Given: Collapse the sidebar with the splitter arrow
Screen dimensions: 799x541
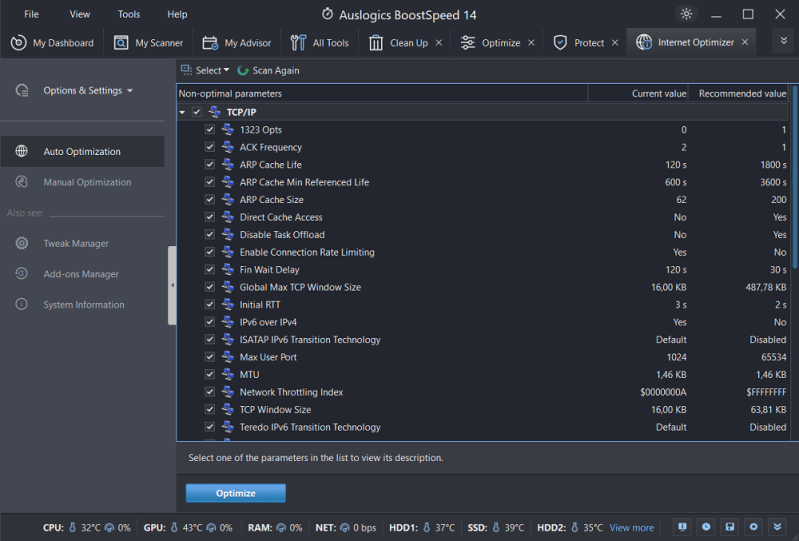Looking at the screenshot, I should coord(172,285).
